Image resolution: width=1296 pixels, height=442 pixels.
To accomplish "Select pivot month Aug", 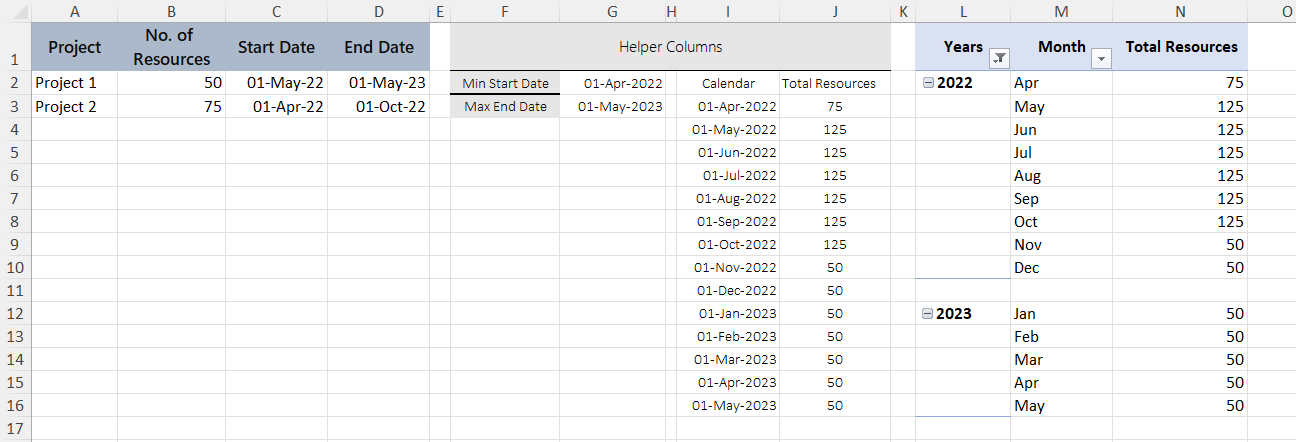I will pos(1062,175).
